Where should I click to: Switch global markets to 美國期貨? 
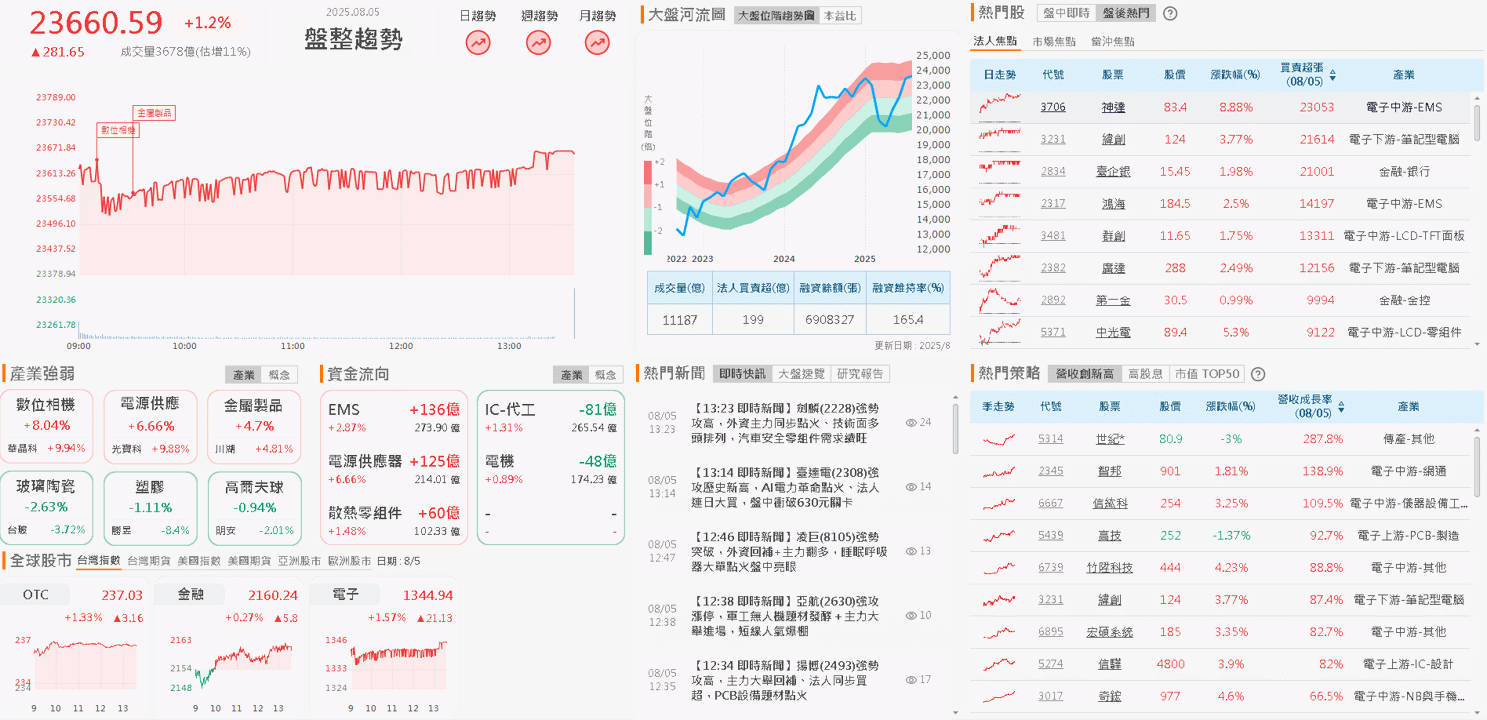(x=249, y=561)
